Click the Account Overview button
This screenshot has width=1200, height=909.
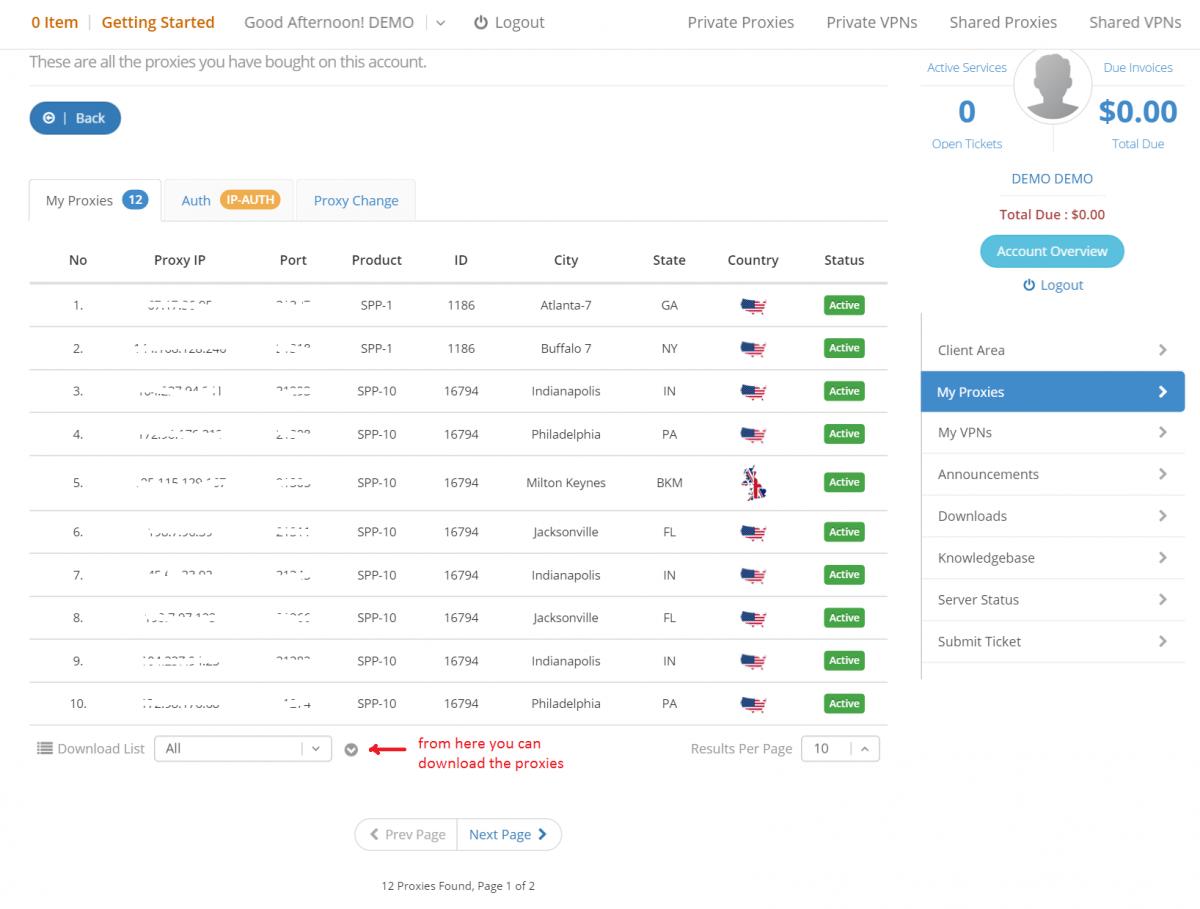coord(1052,251)
